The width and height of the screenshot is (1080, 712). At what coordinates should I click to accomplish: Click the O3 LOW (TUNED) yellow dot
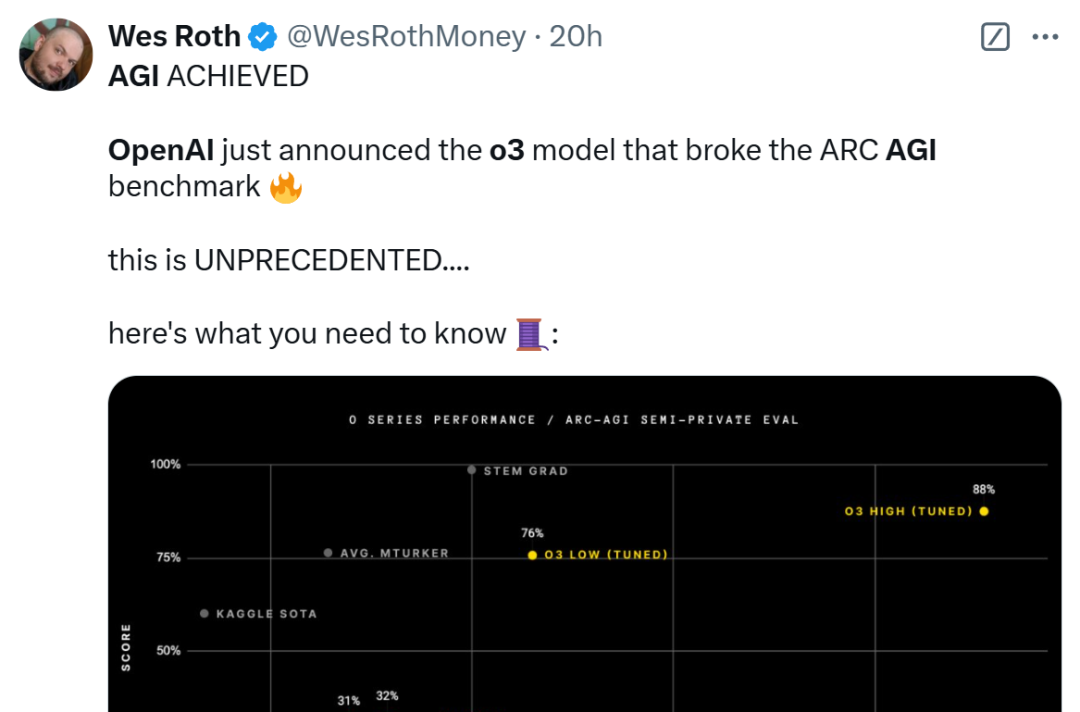(x=532, y=555)
